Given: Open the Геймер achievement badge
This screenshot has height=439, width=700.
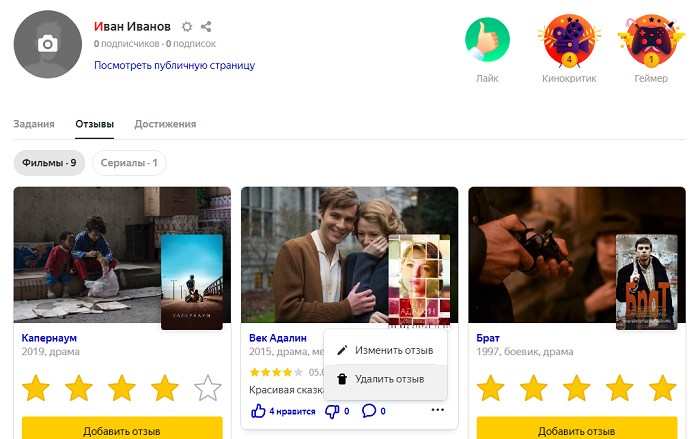Looking at the screenshot, I should click(x=651, y=41).
